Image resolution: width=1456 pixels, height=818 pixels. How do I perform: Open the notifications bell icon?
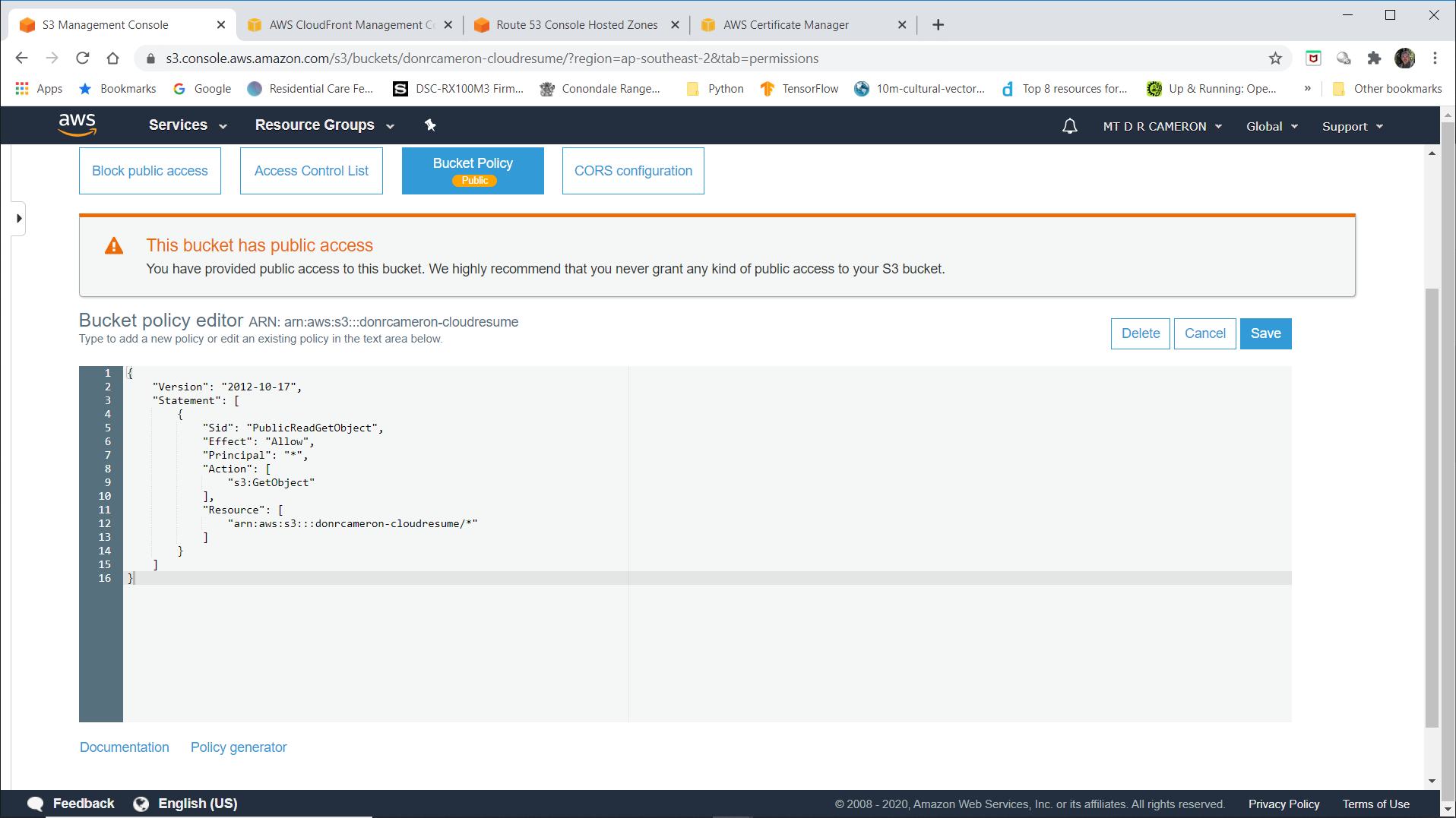coord(1069,126)
